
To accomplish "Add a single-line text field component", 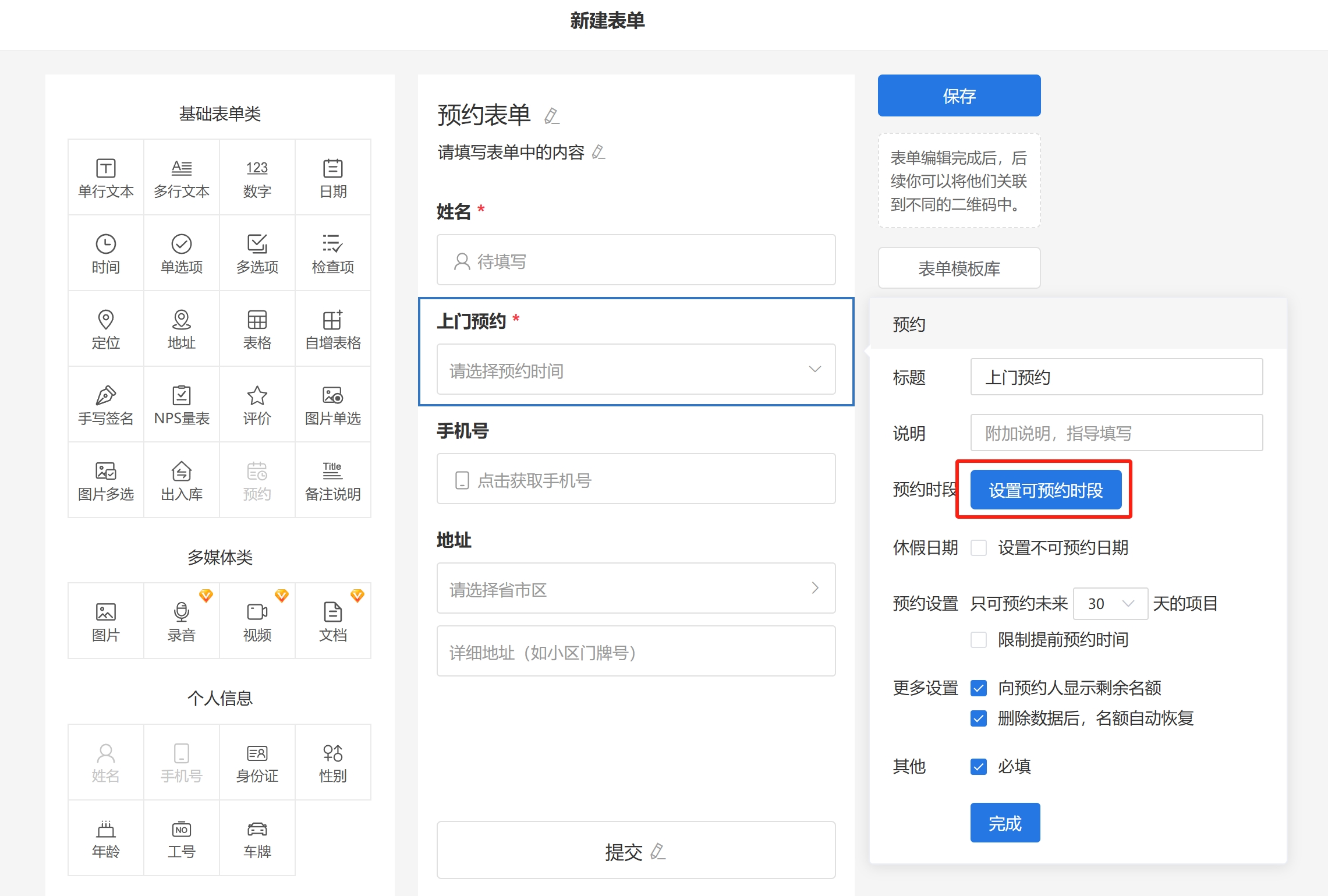I will (106, 178).
